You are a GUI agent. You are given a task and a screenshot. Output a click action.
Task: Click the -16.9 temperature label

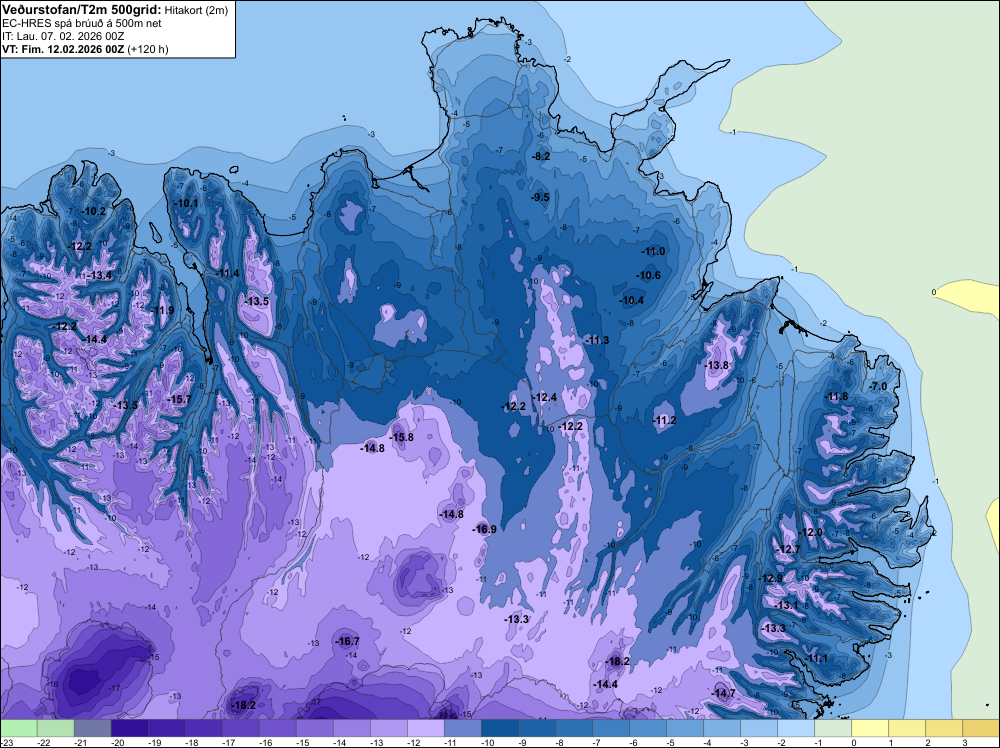[484, 529]
